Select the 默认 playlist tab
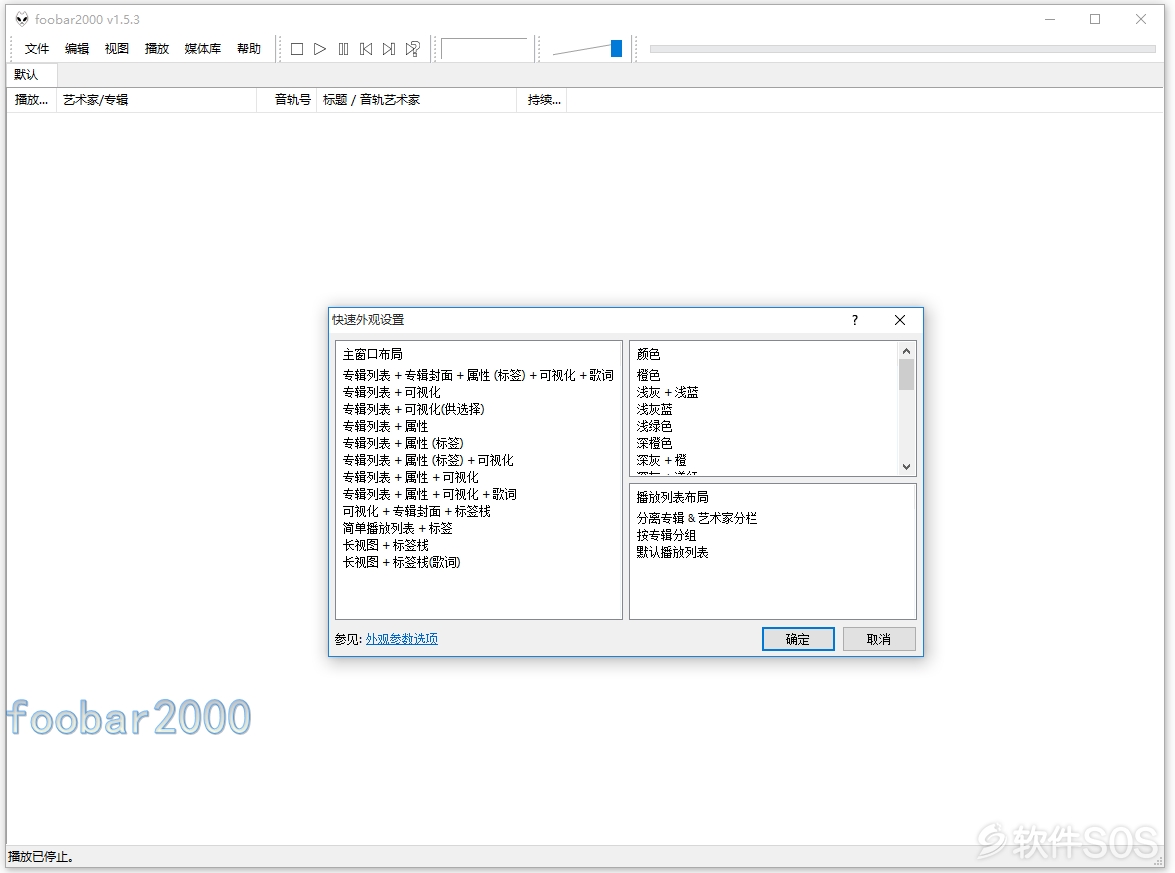 32,75
